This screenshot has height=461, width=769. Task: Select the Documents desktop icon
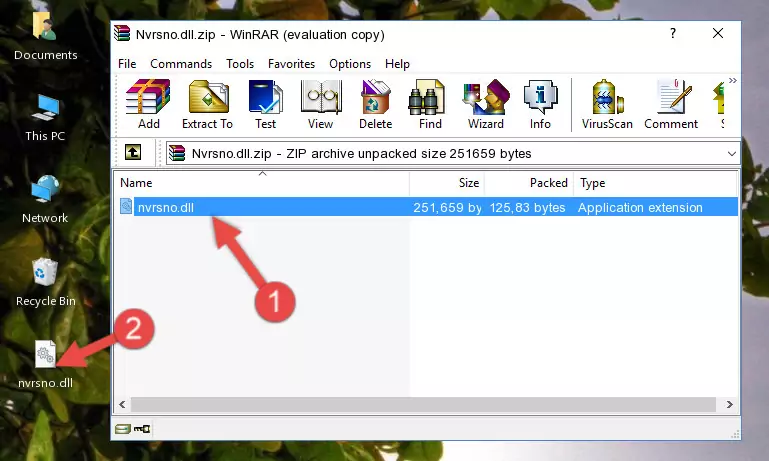click(x=46, y=37)
